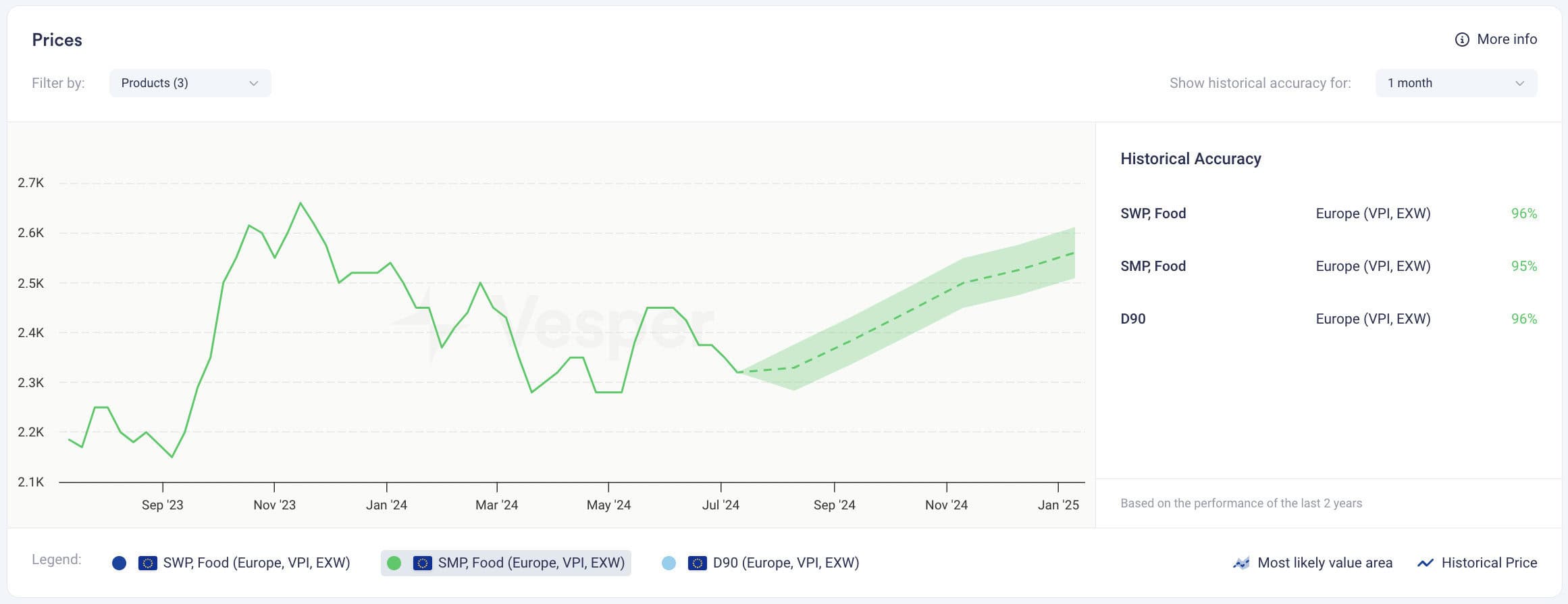Click the Historical Price line icon
Image resolution: width=1568 pixels, height=604 pixels.
pos(1425,563)
